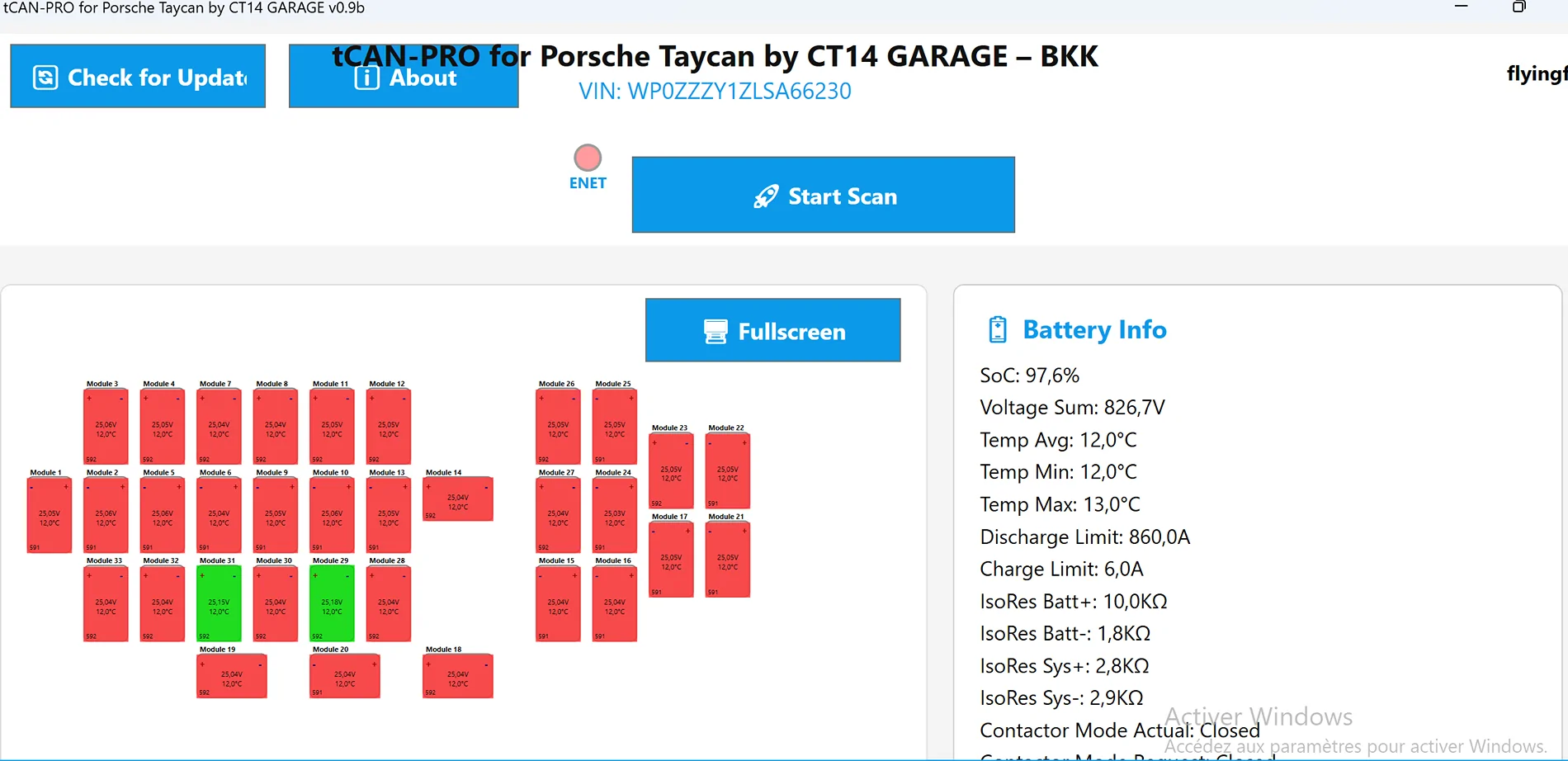
Task: Click the Charge Limit: 6,0A line
Action: [x=1061, y=570]
